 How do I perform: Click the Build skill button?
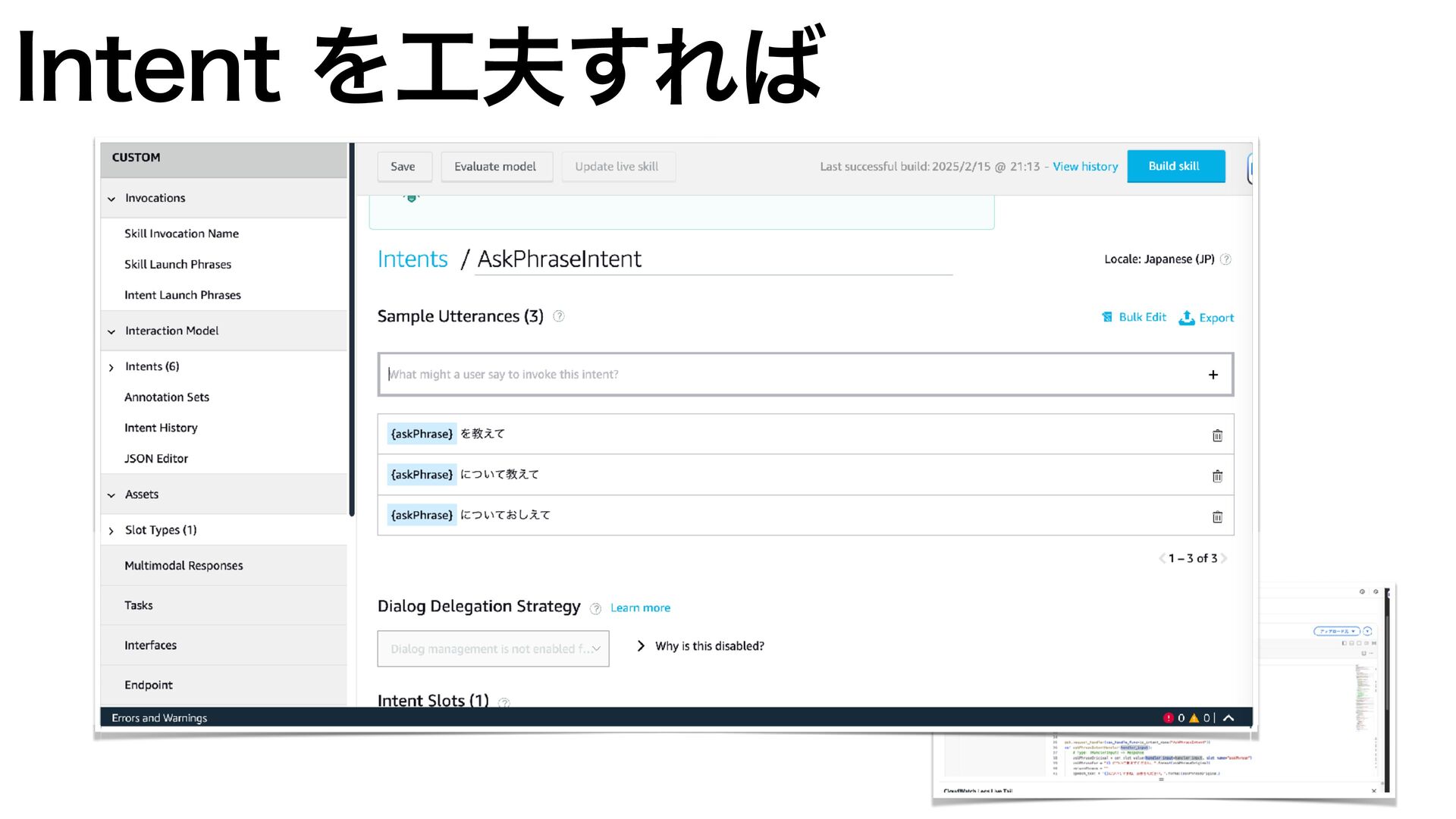1175,166
